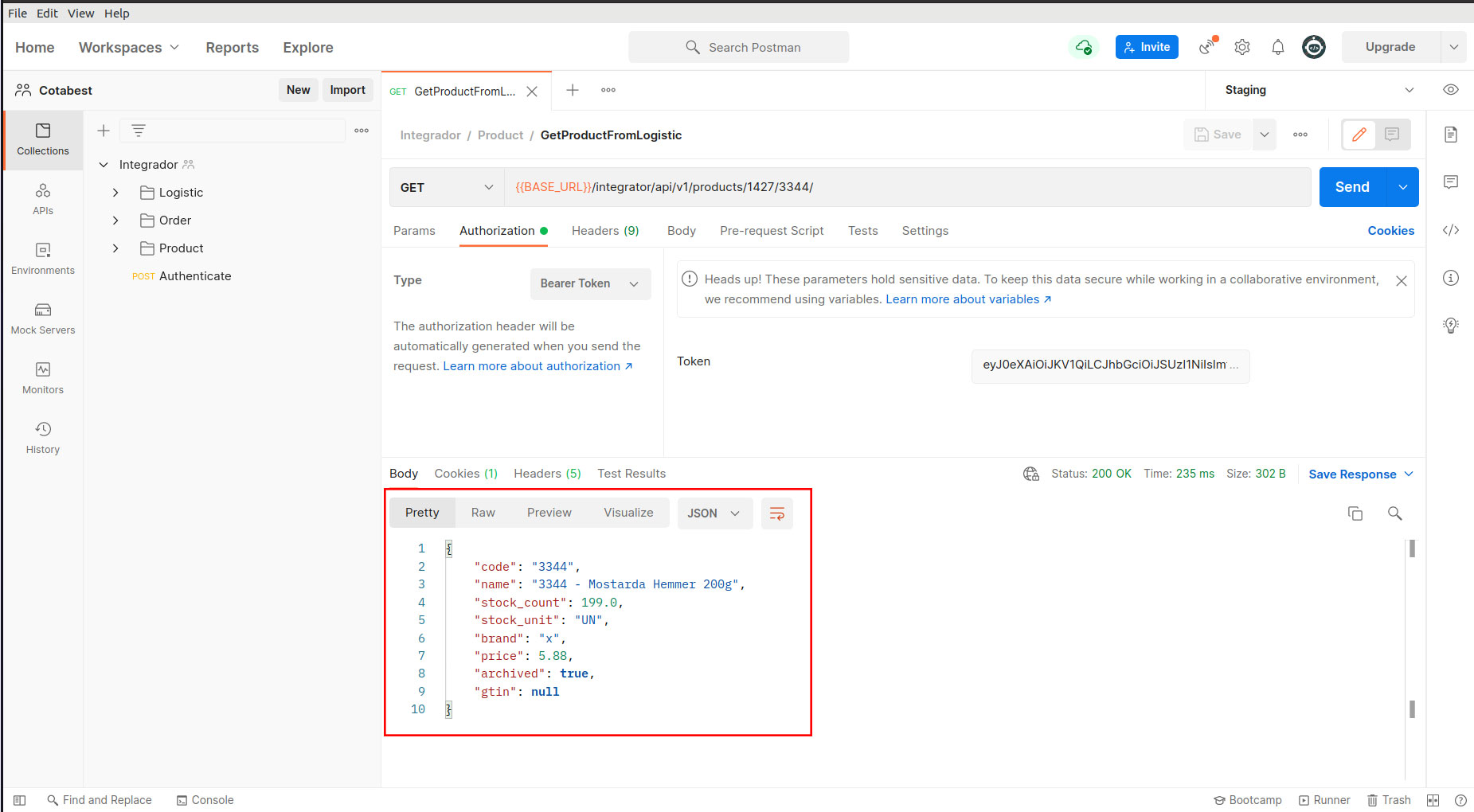Open the Save Response dropdown
This screenshot has height=812, width=1474.
[1361, 474]
